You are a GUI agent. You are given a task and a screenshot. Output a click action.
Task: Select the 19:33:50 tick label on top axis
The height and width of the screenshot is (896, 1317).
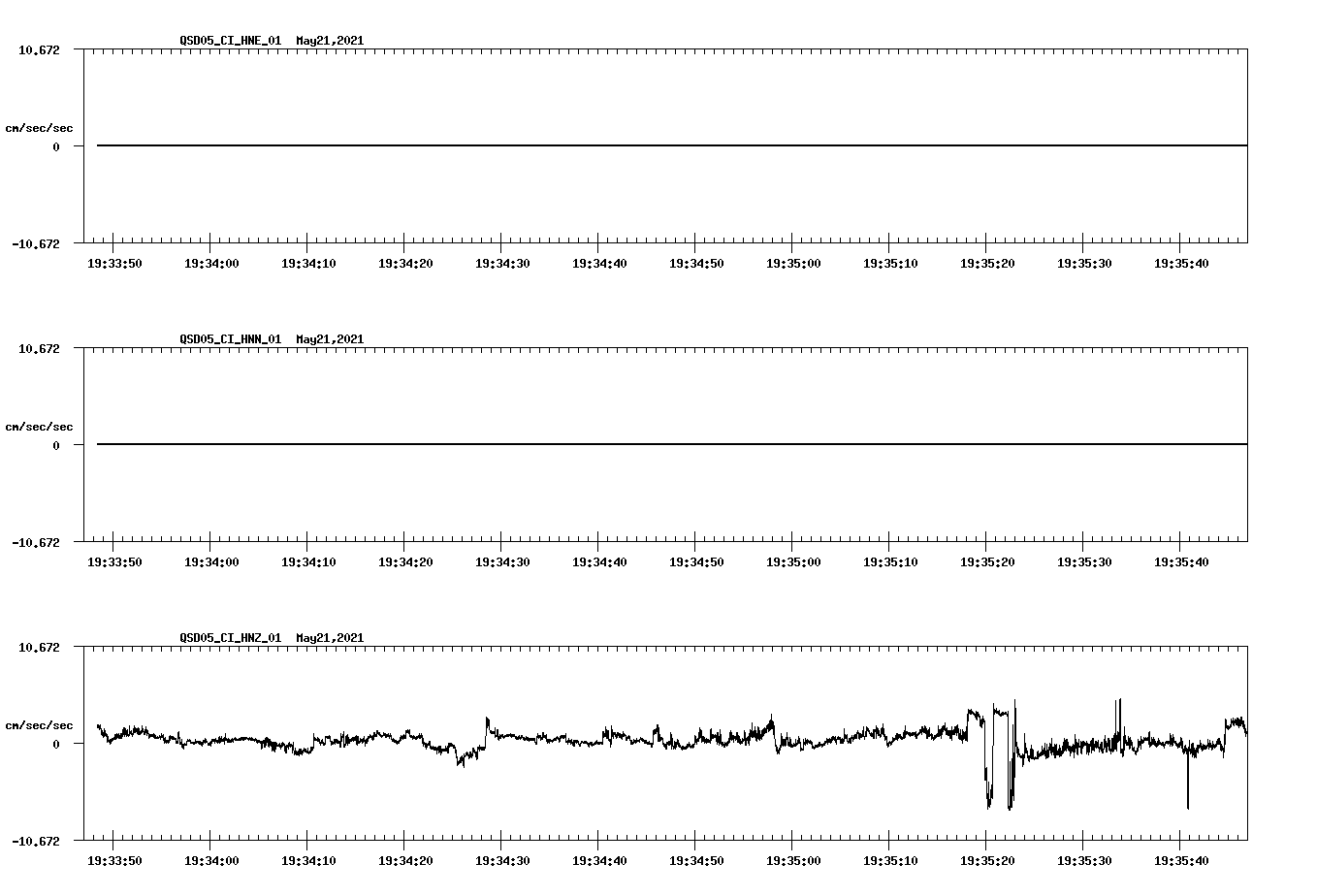click(x=115, y=262)
